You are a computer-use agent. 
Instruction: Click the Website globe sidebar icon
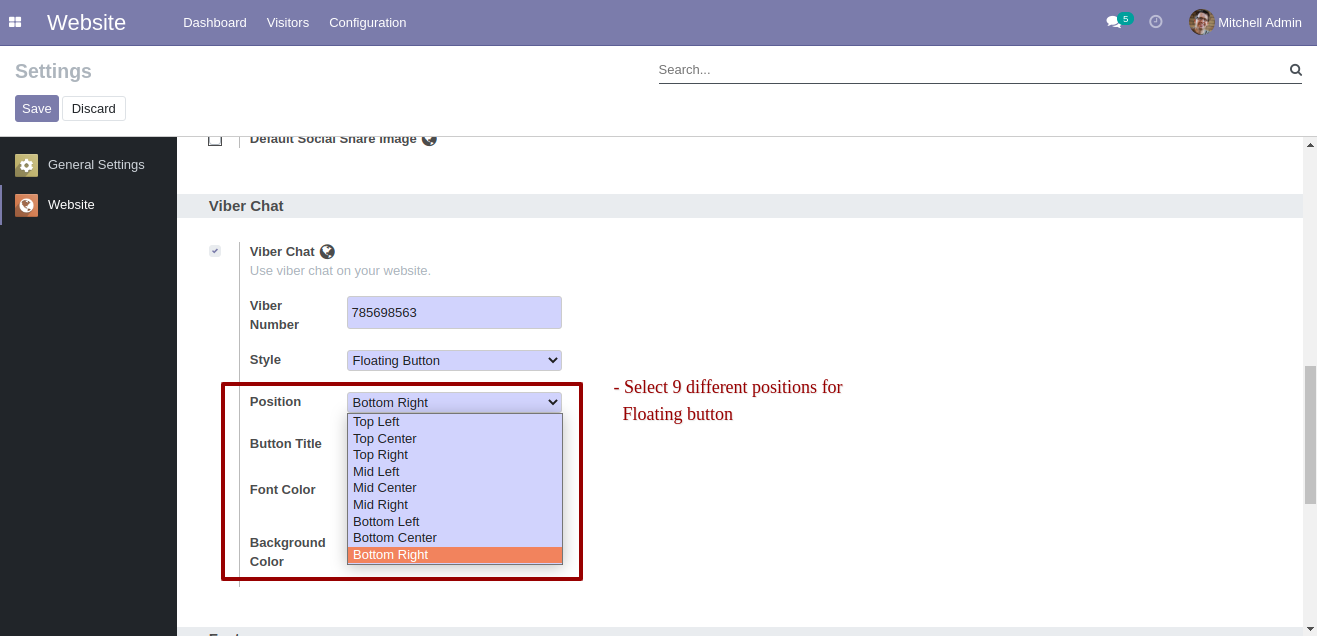tap(26, 205)
